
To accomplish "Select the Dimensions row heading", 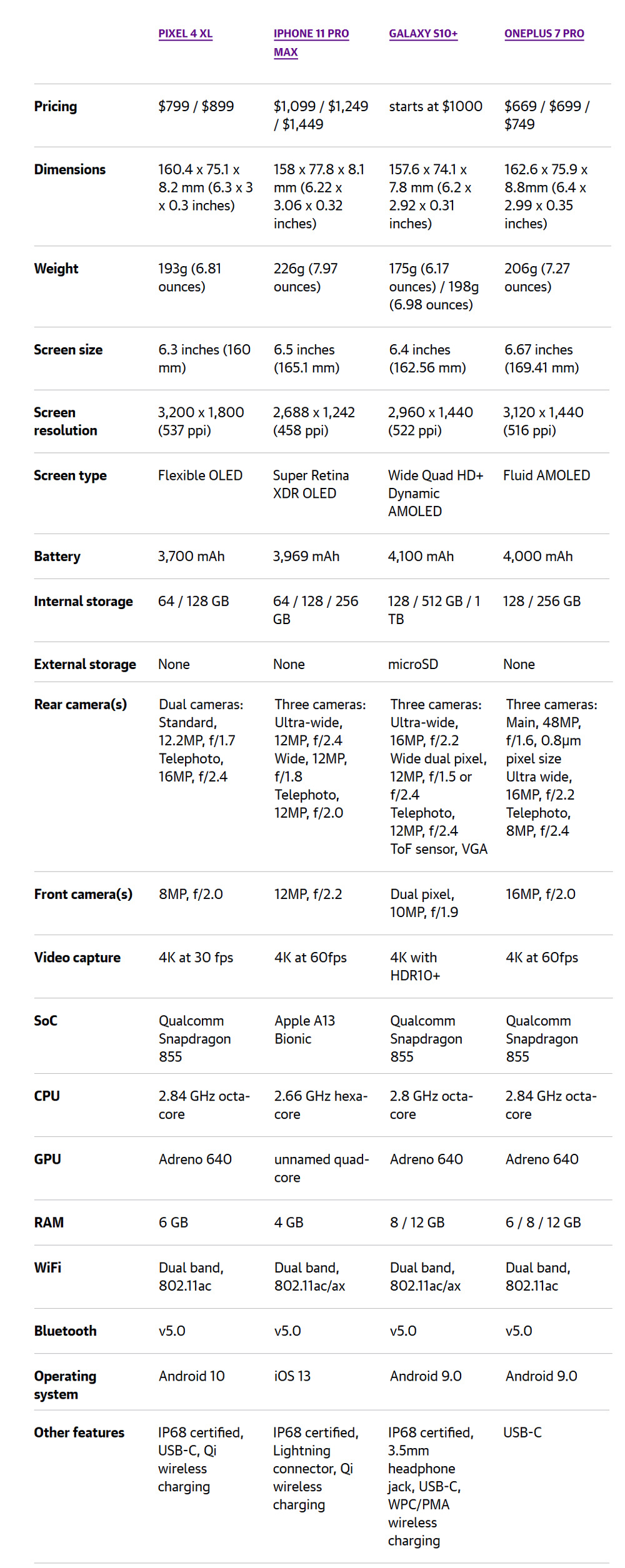I will tap(70, 170).
